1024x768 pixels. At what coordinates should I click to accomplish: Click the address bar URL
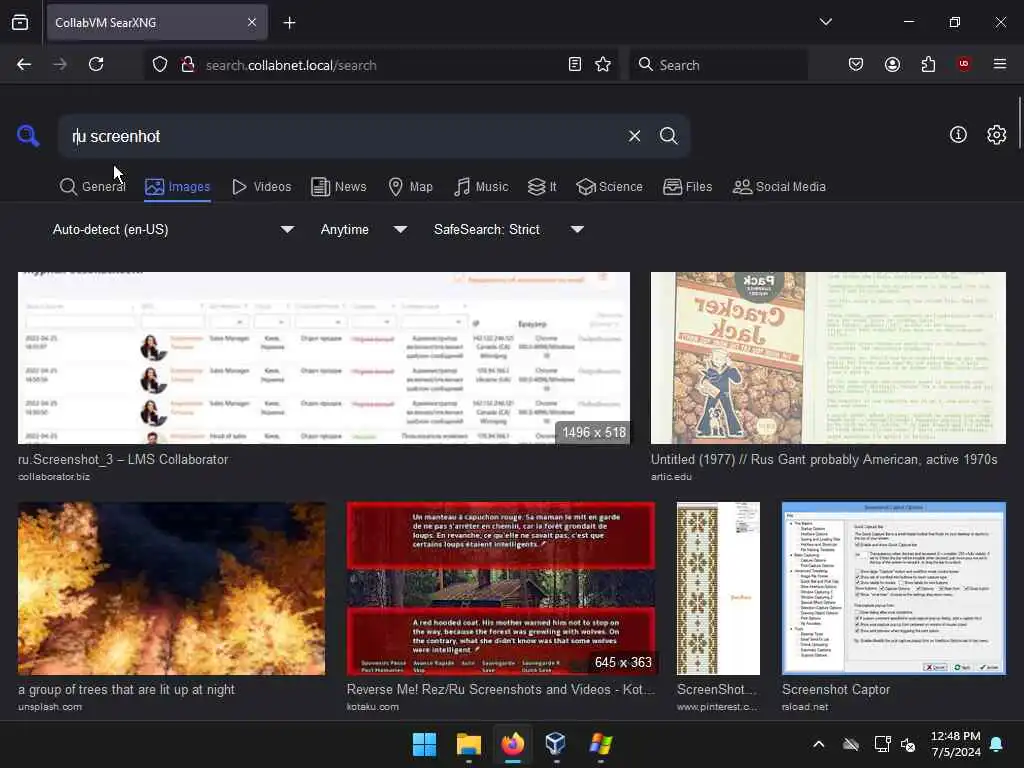[x=291, y=65]
